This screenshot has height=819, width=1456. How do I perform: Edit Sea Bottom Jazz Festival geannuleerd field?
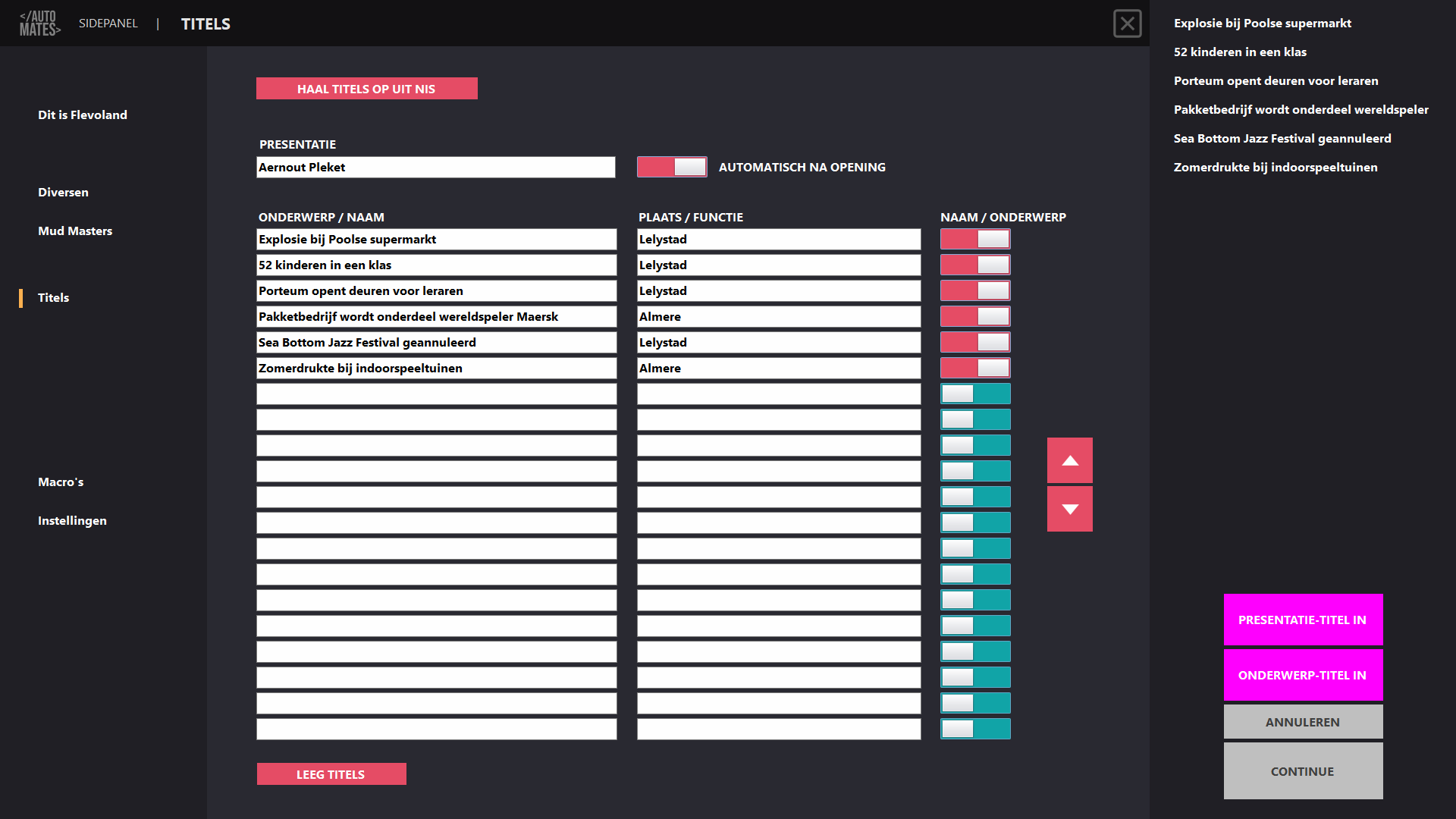pyautogui.click(x=437, y=342)
